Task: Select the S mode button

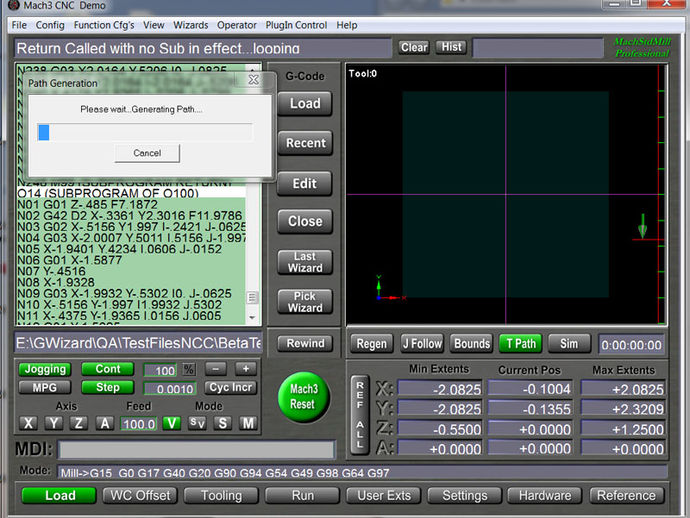Action: tap(223, 423)
